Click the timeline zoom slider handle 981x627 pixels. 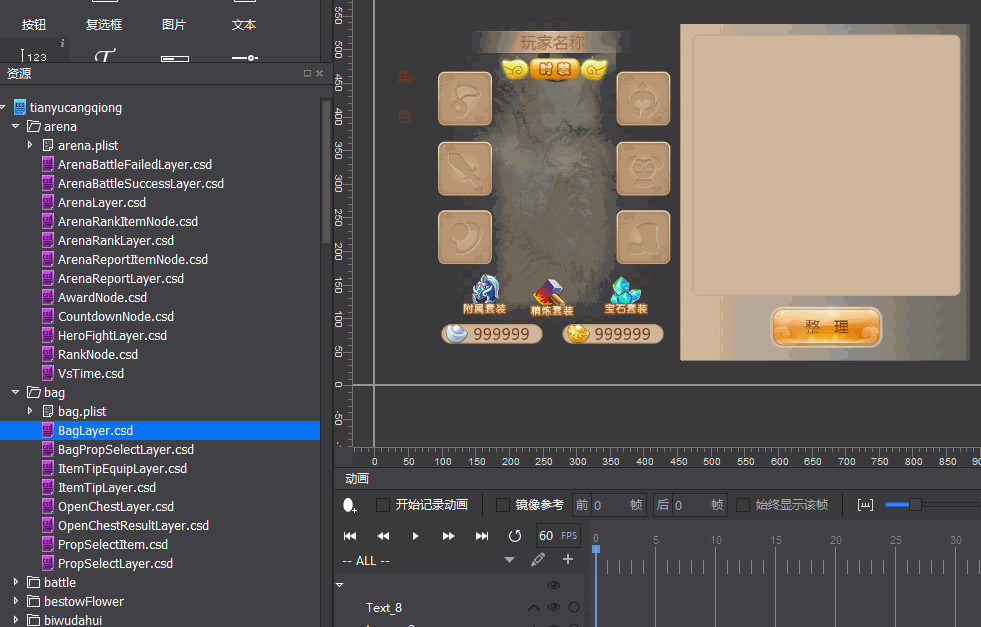pos(914,505)
